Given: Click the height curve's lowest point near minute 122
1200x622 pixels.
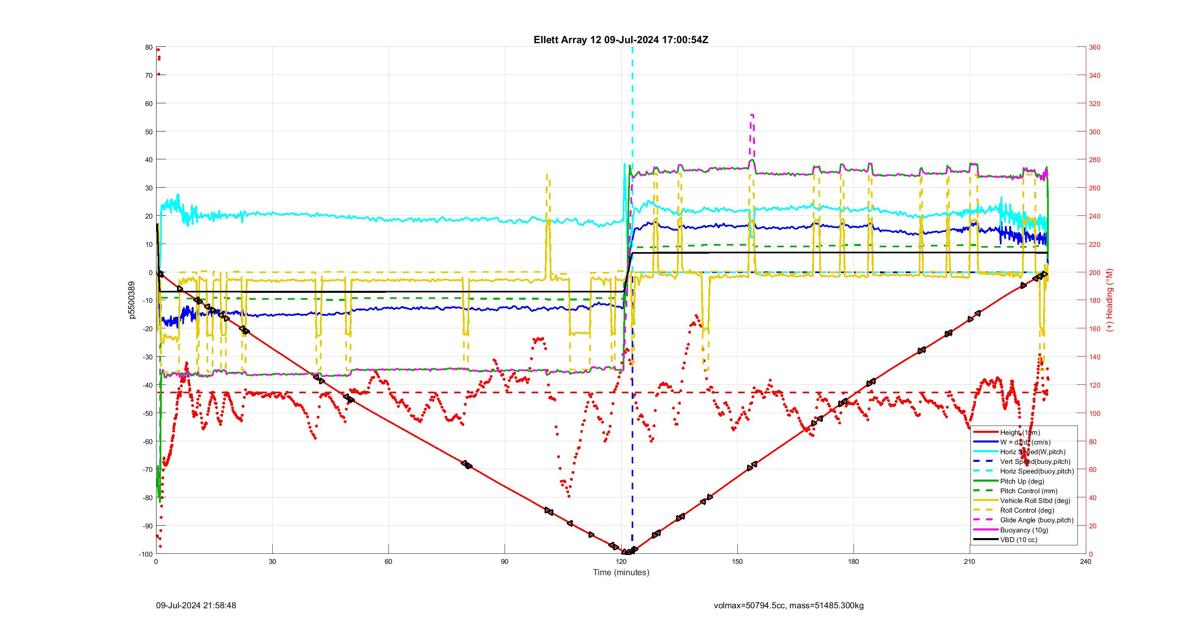Looking at the screenshot, I should tap(627, 552).
